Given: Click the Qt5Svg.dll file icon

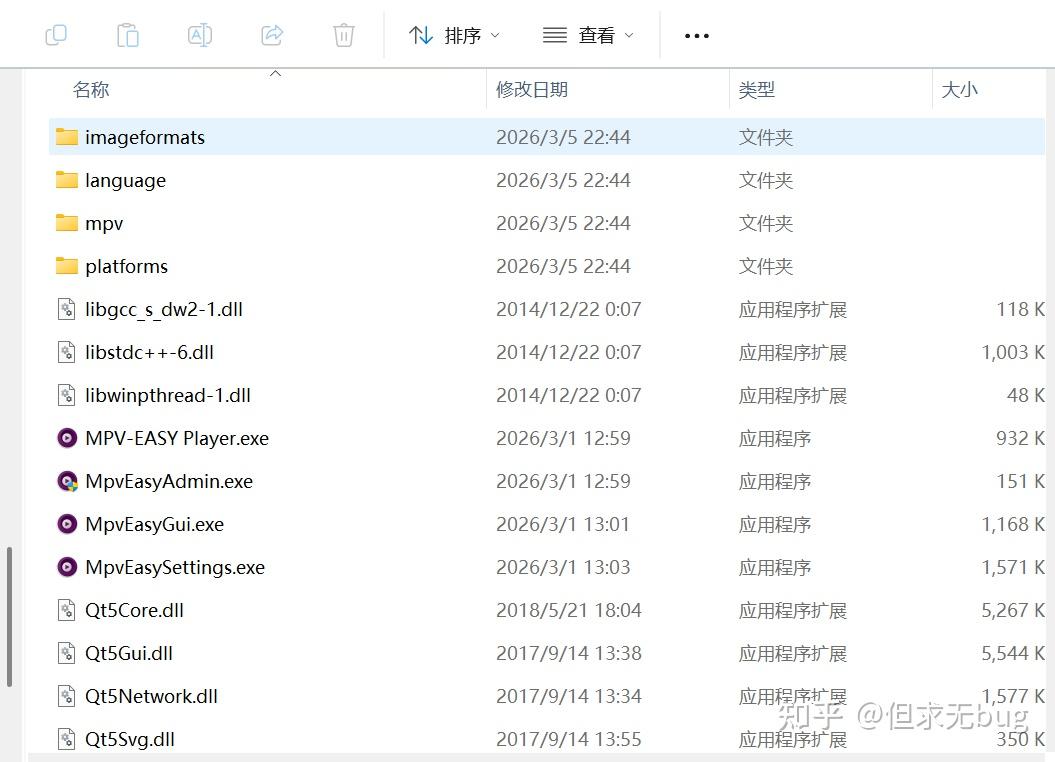Looking at the screenshot, I should pyautogui.click(x=67, y=740).
